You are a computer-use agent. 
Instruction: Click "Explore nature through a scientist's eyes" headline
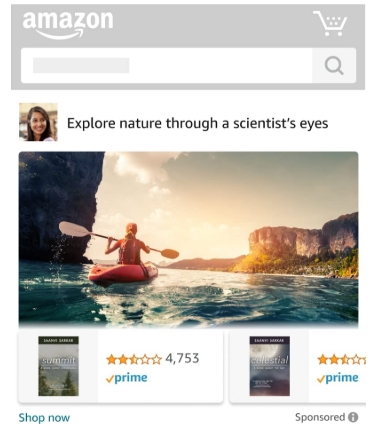[x=198, y=123]
